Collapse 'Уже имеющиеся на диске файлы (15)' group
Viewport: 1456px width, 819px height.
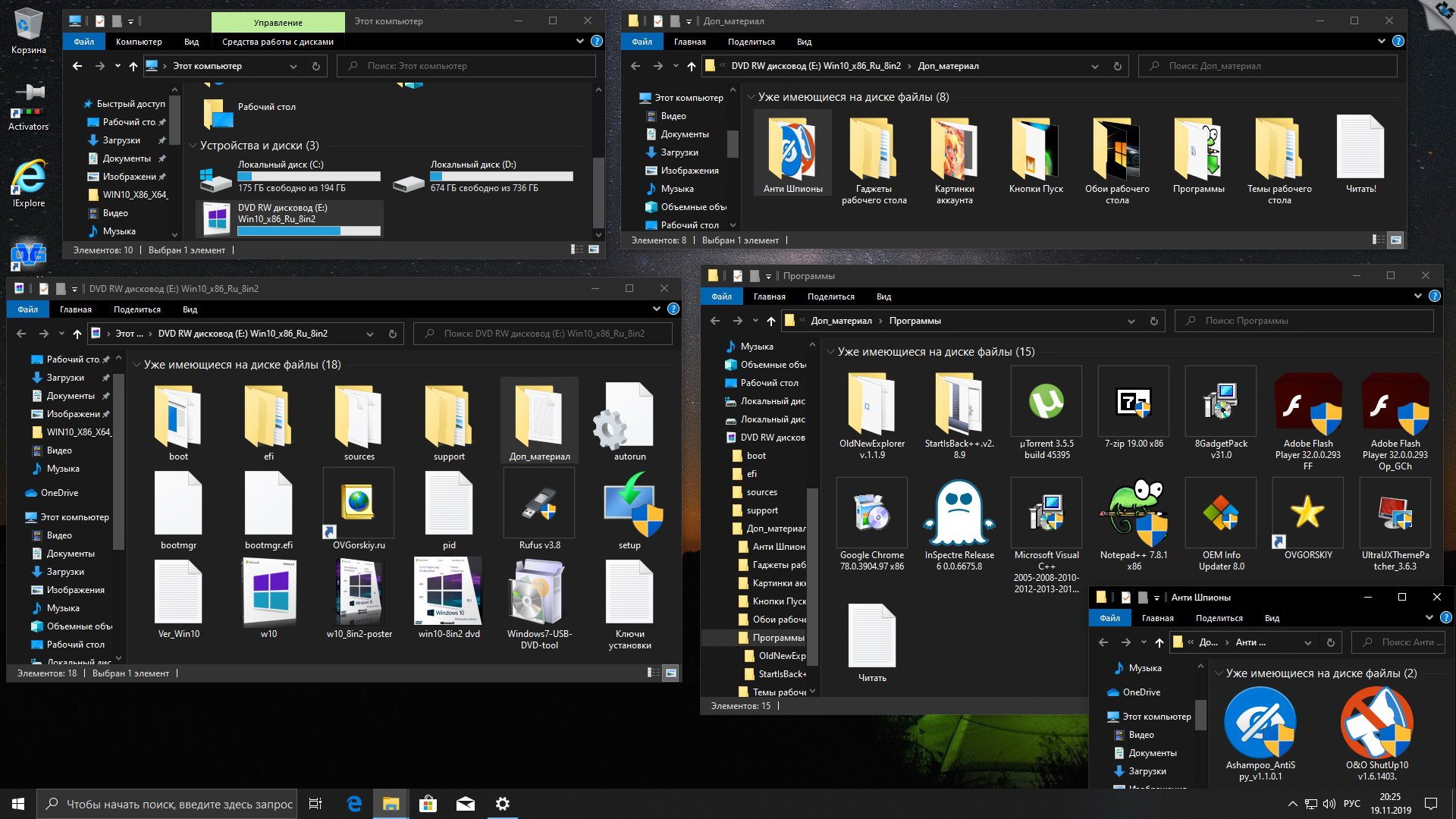point(830,352)
